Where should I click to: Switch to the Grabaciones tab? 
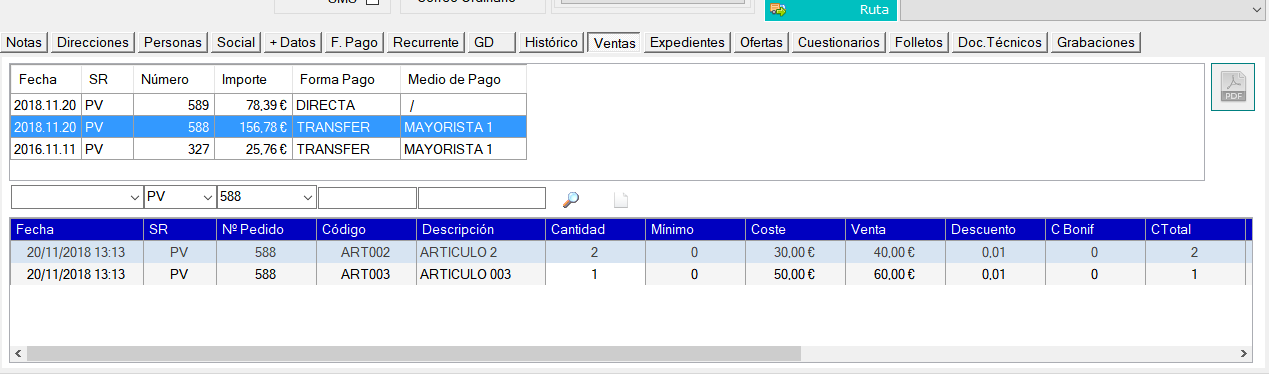coord(1096,42)
